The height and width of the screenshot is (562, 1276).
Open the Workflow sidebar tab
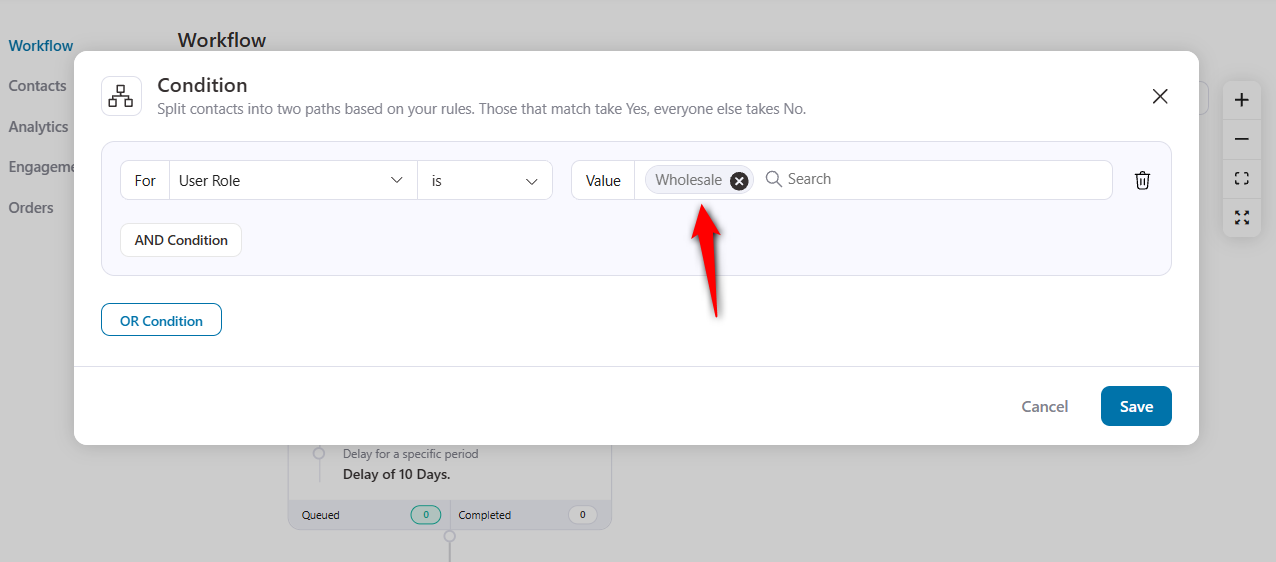tap(41, 46)
